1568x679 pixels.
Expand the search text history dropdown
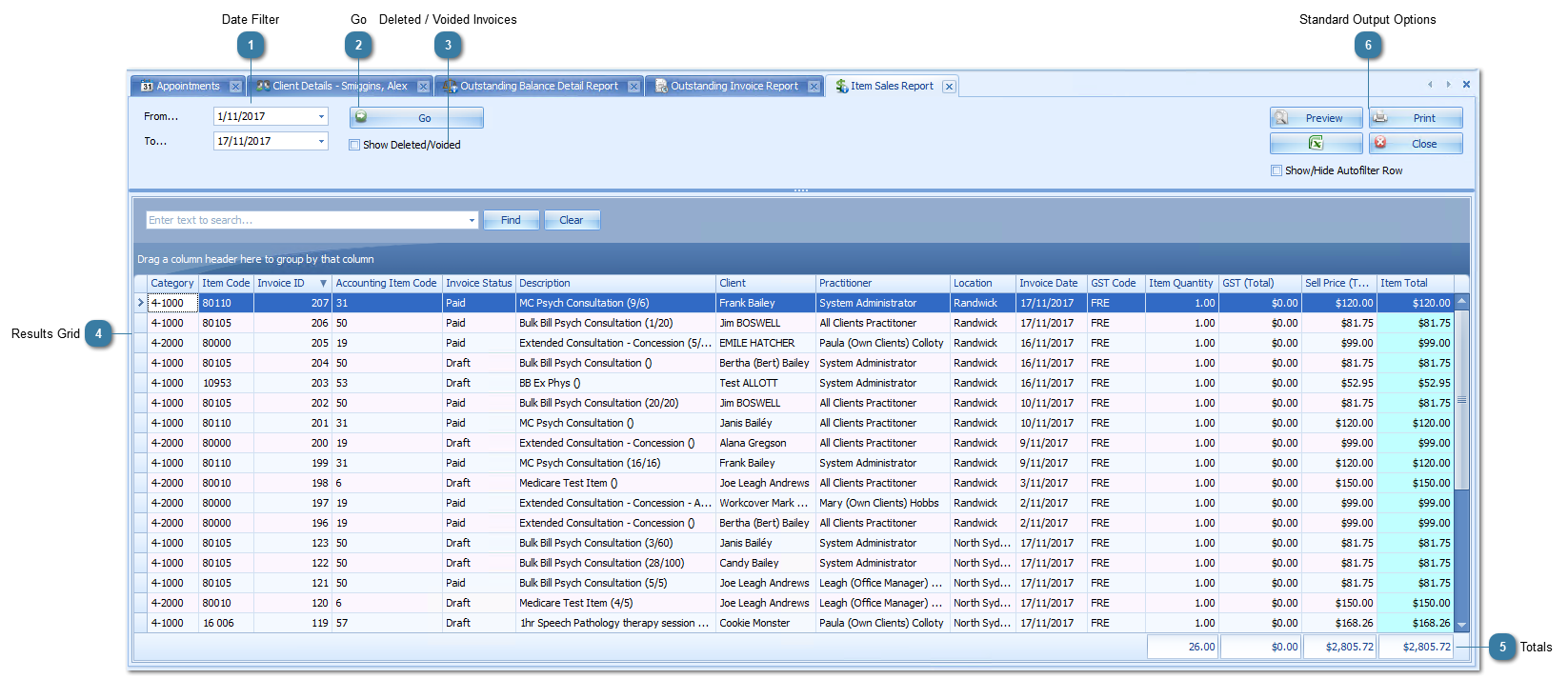tap(472, 220)
